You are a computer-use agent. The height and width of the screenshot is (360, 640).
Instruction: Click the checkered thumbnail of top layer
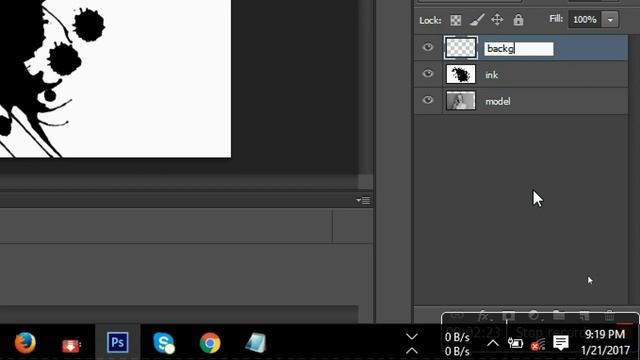point(460,48)
